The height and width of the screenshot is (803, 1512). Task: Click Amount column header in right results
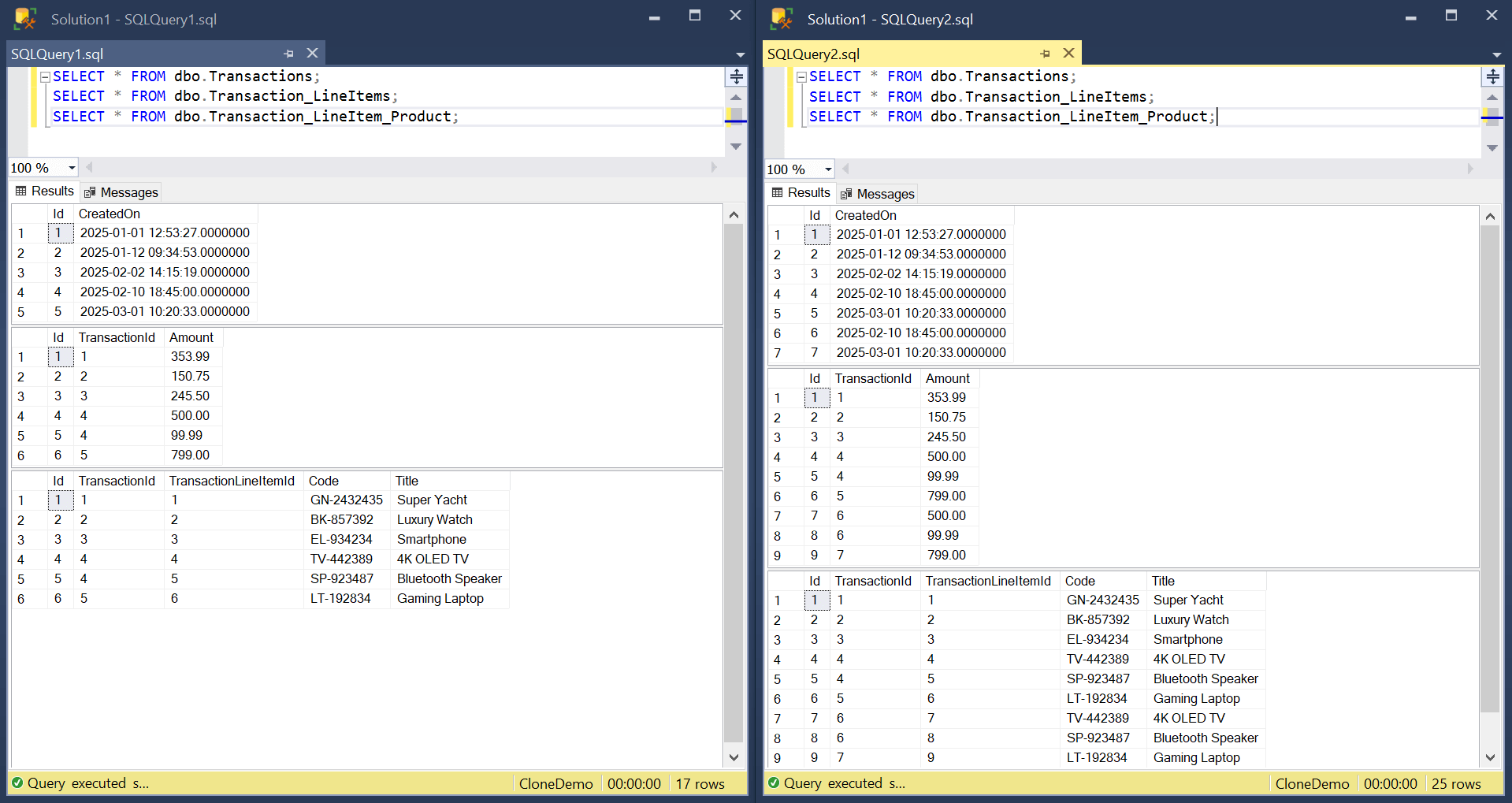947,378
